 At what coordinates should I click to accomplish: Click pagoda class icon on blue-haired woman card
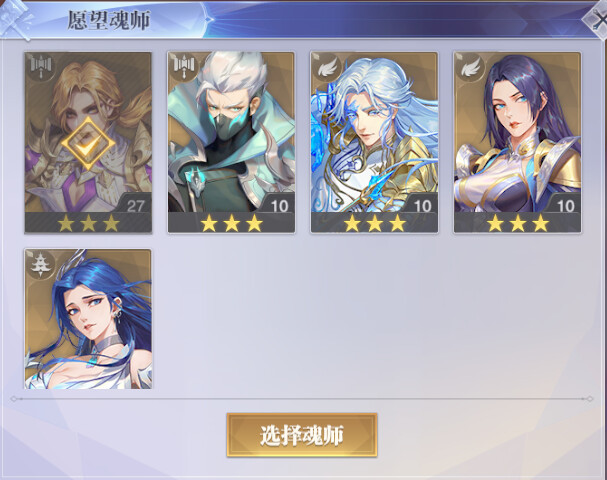(x=41, y=264)
